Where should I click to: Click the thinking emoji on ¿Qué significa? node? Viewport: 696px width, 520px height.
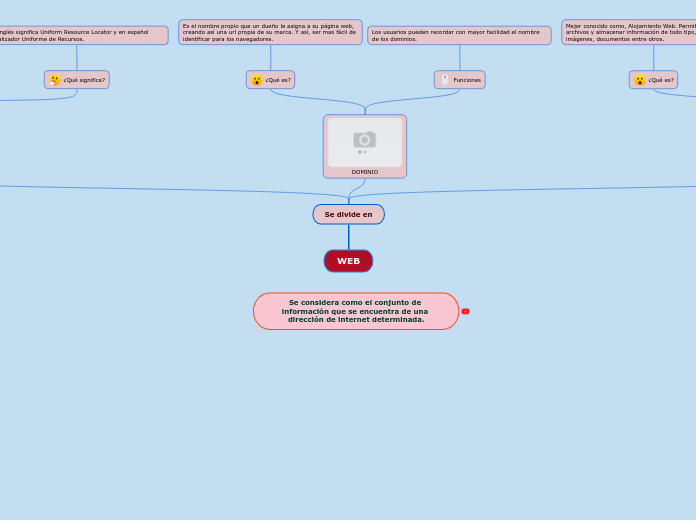55,80
